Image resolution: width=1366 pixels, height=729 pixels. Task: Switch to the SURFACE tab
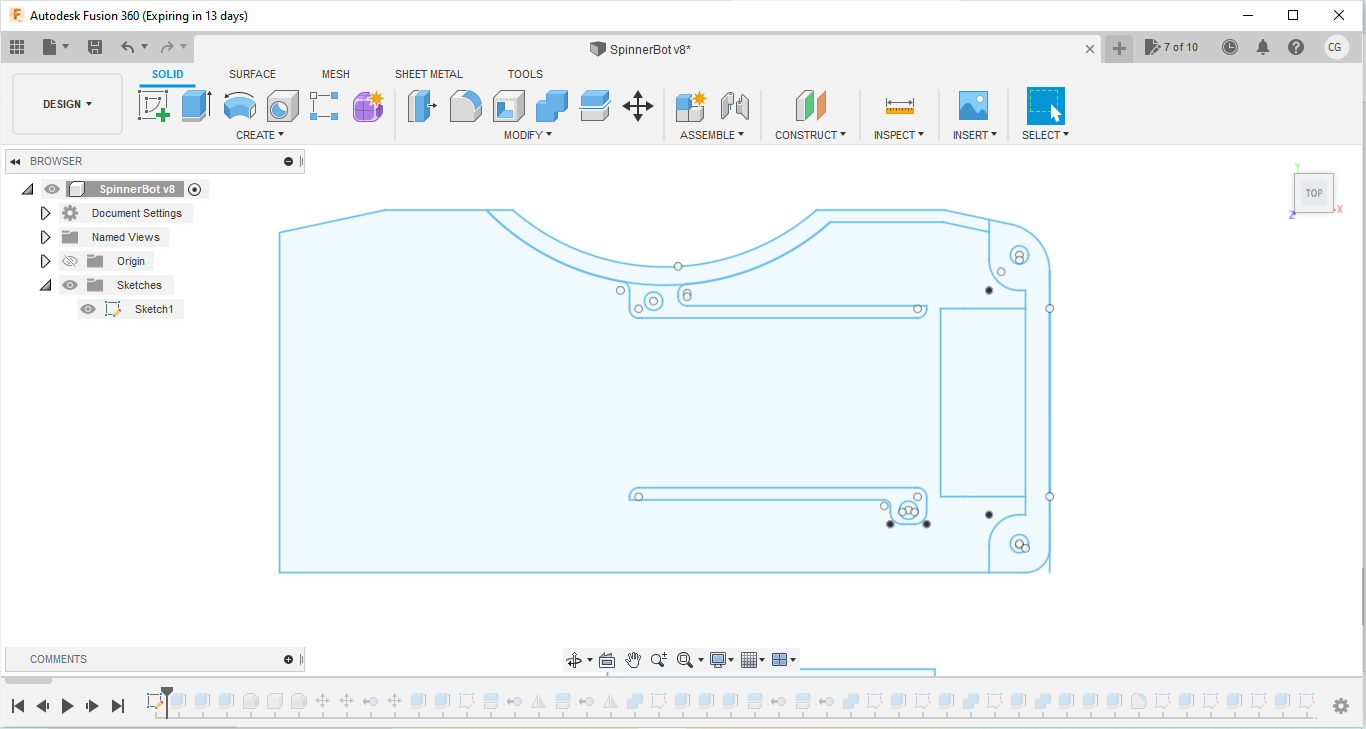(252, 74)
